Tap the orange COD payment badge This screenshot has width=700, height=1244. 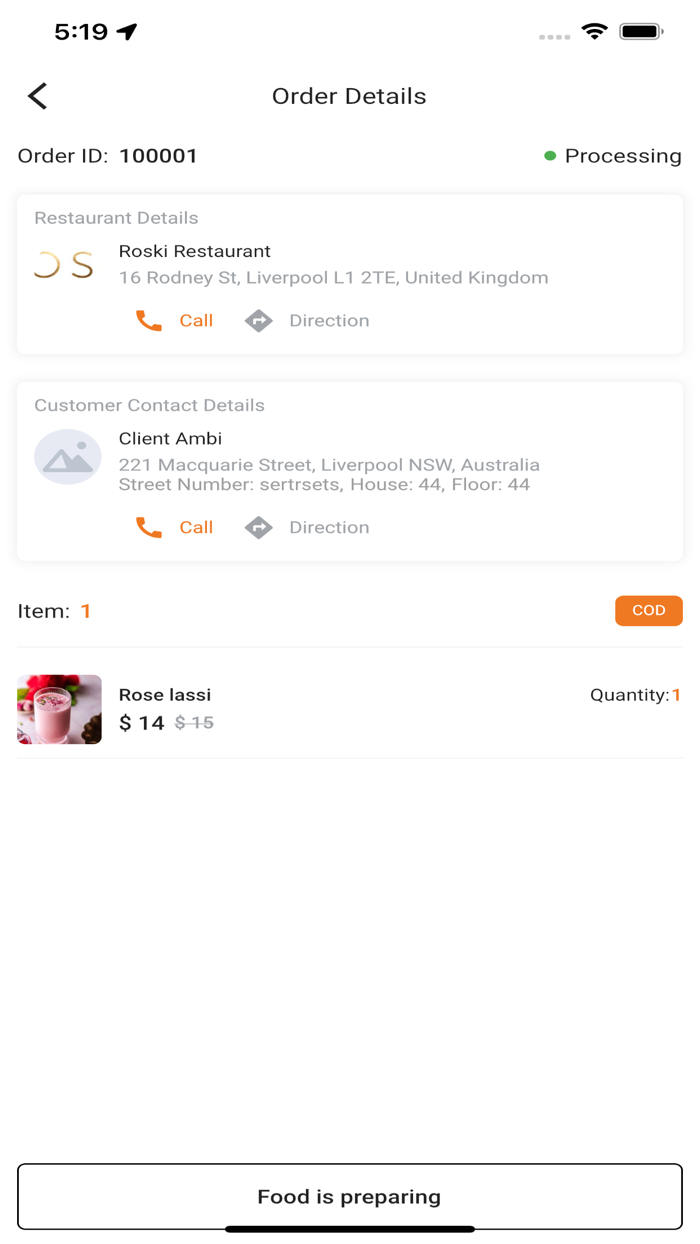click(648, 611)
